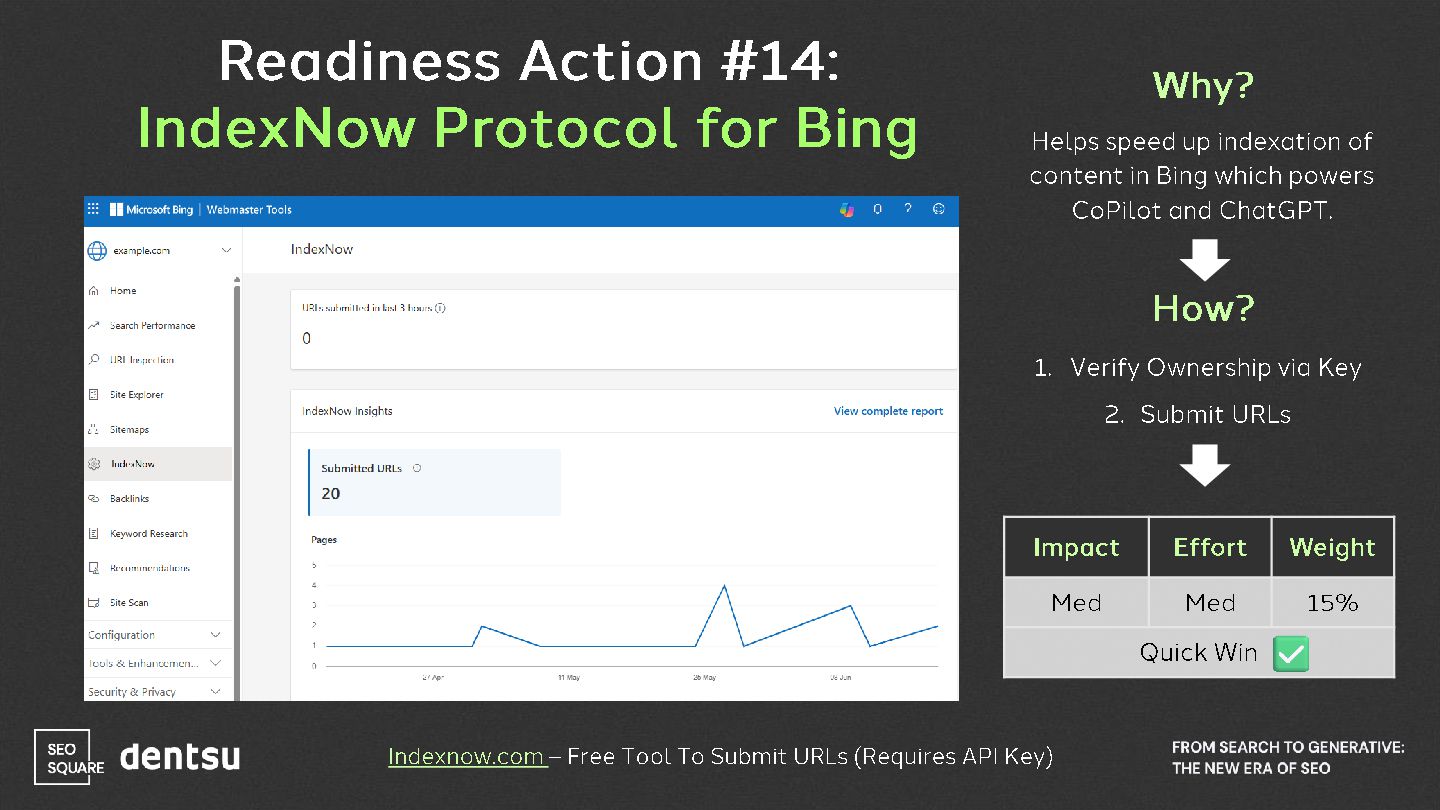Open the app launcher grid icon
The width and height of the screenshot is (1440, 810).
[x=93, y=210]
